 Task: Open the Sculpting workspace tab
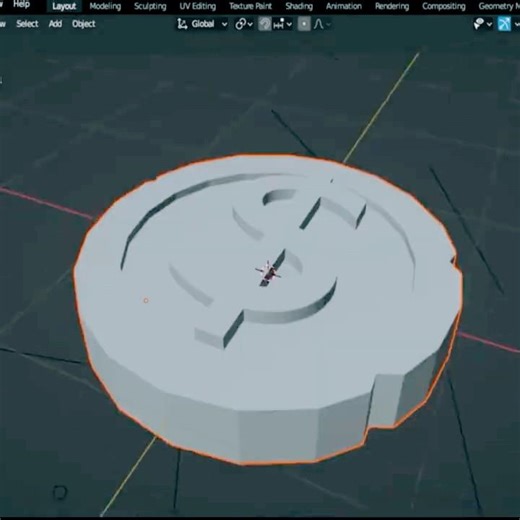point(150,6)
